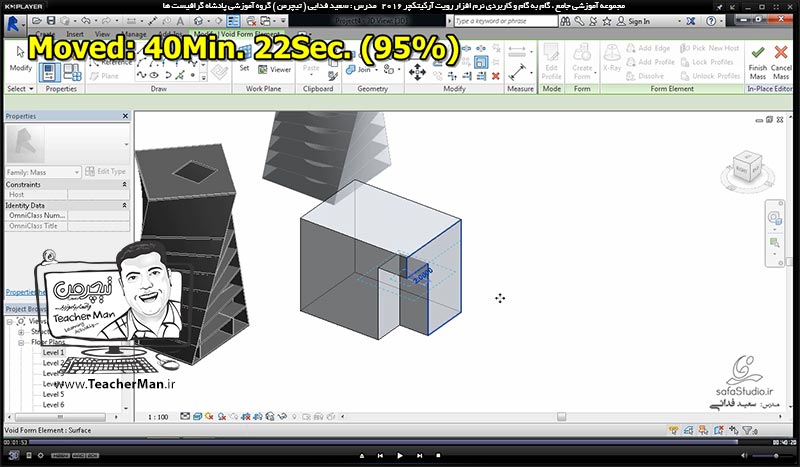Click the Aligned Dimension icon in Measure panel
800x467 pixels.
517,51
